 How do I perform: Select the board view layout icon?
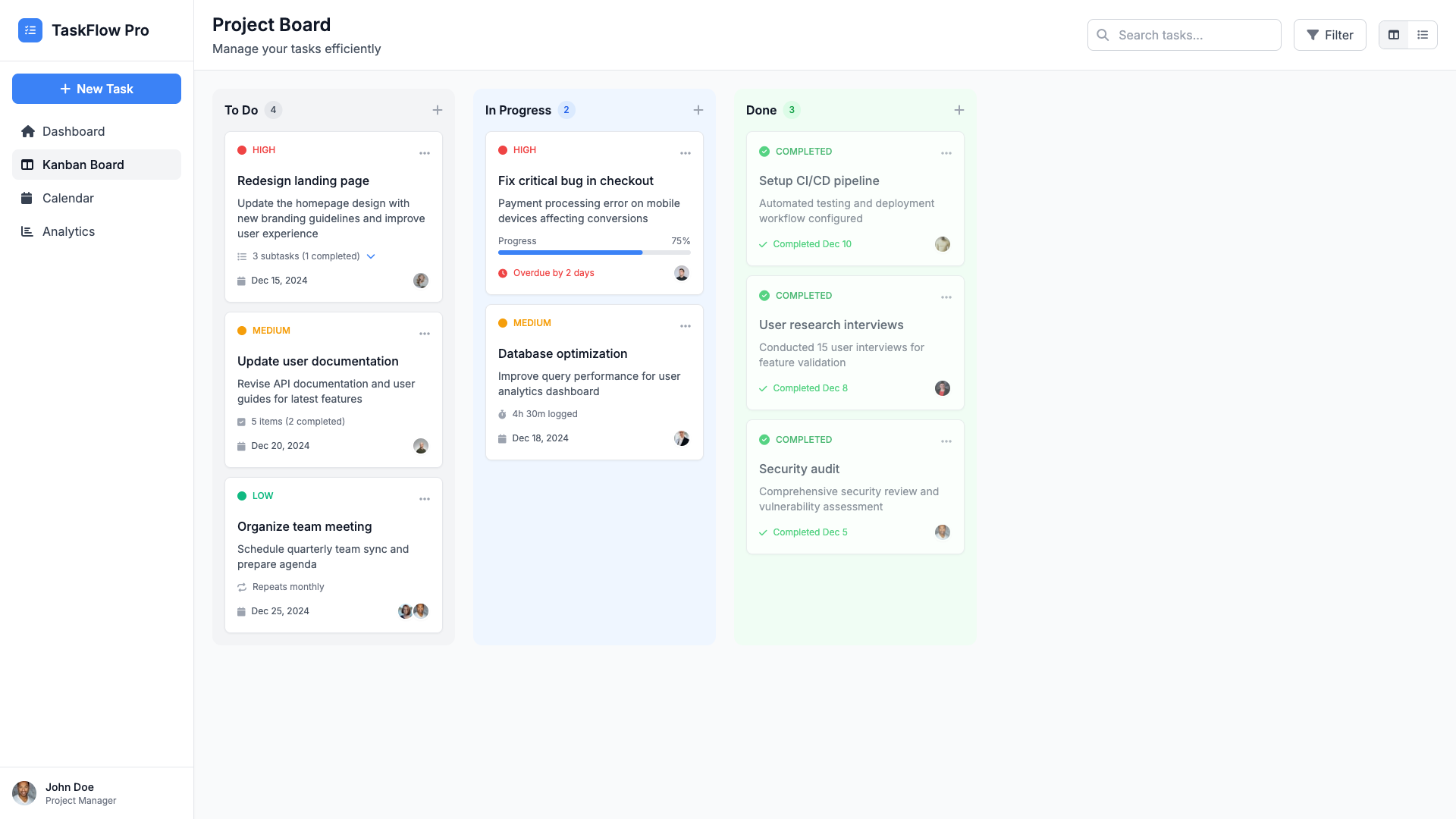(x=1395, y=35)
